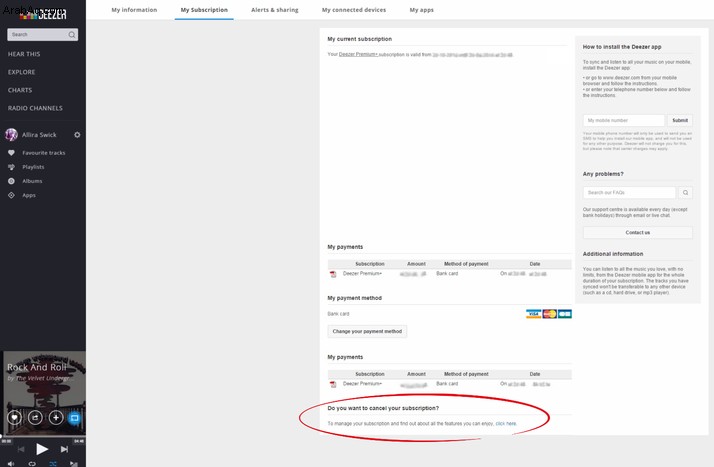Screen dimensions: 714x467
Task: Open the Deezer Premium+ subscription link
Action: [x=358, y=54]
